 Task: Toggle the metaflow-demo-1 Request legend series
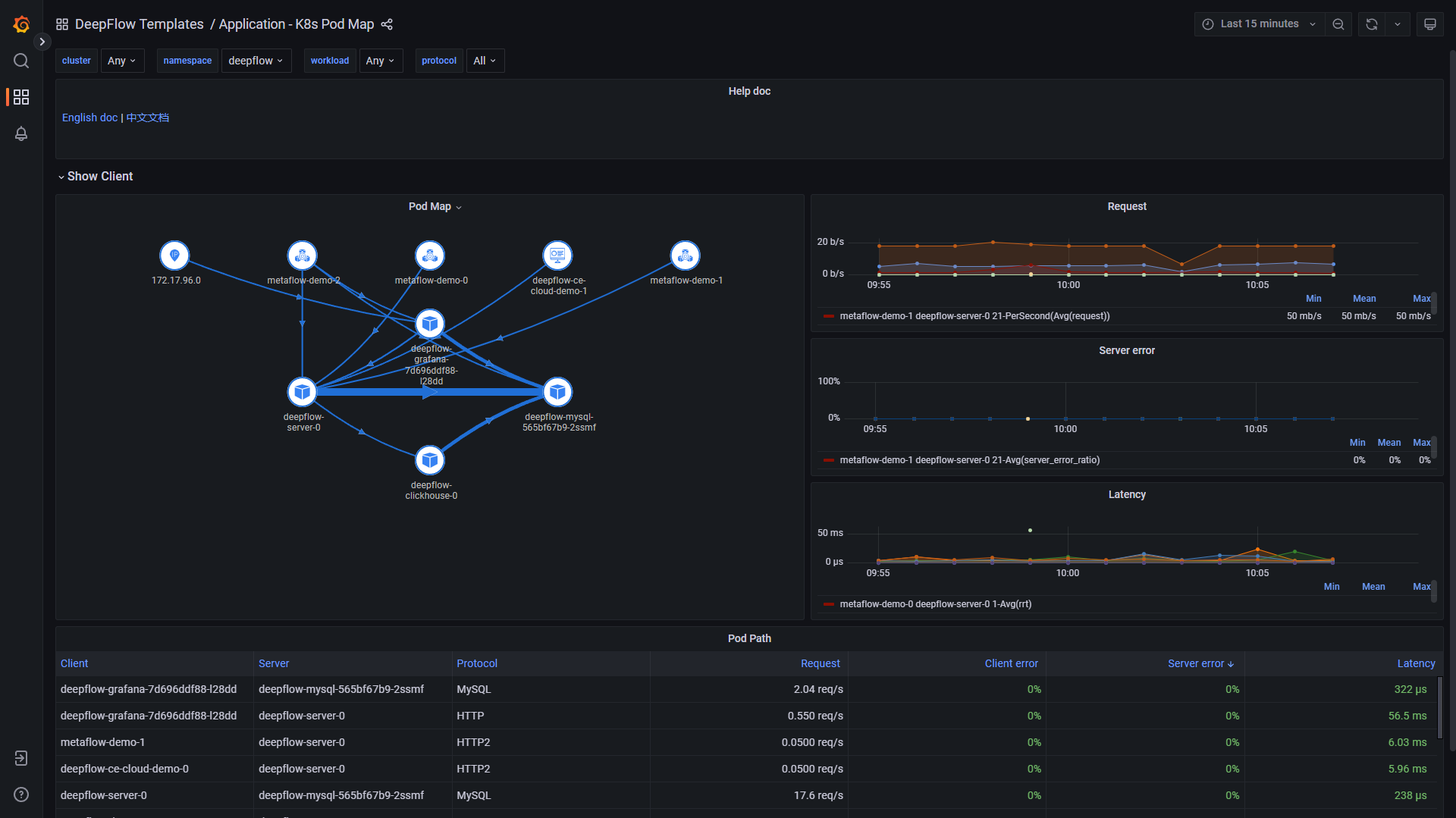(x=974, y=316)
